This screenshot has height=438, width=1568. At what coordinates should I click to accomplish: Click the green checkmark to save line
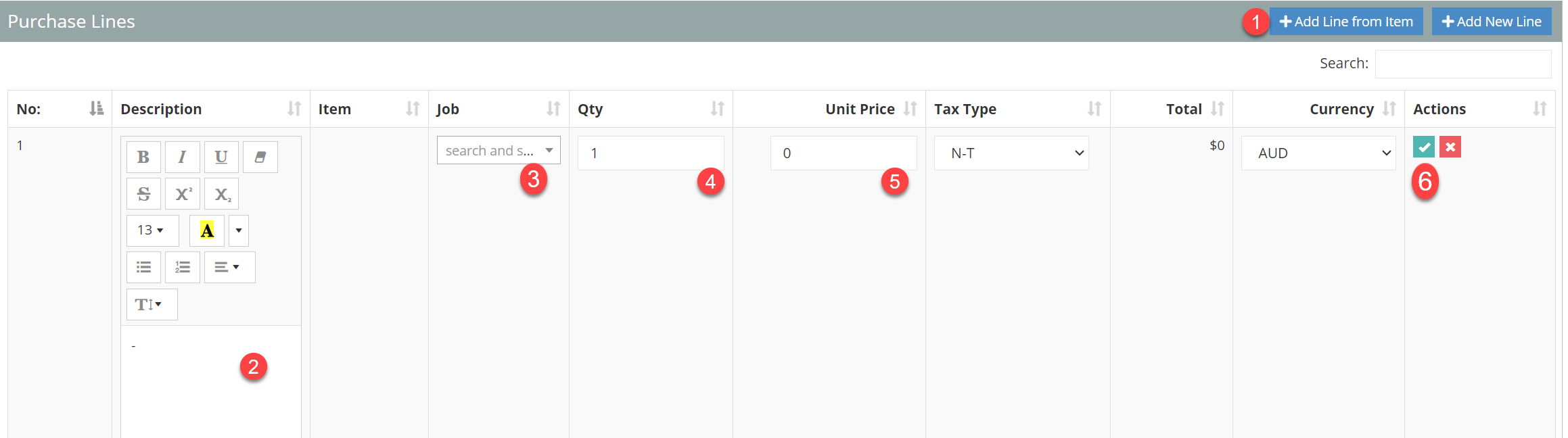pos(1423,147)
